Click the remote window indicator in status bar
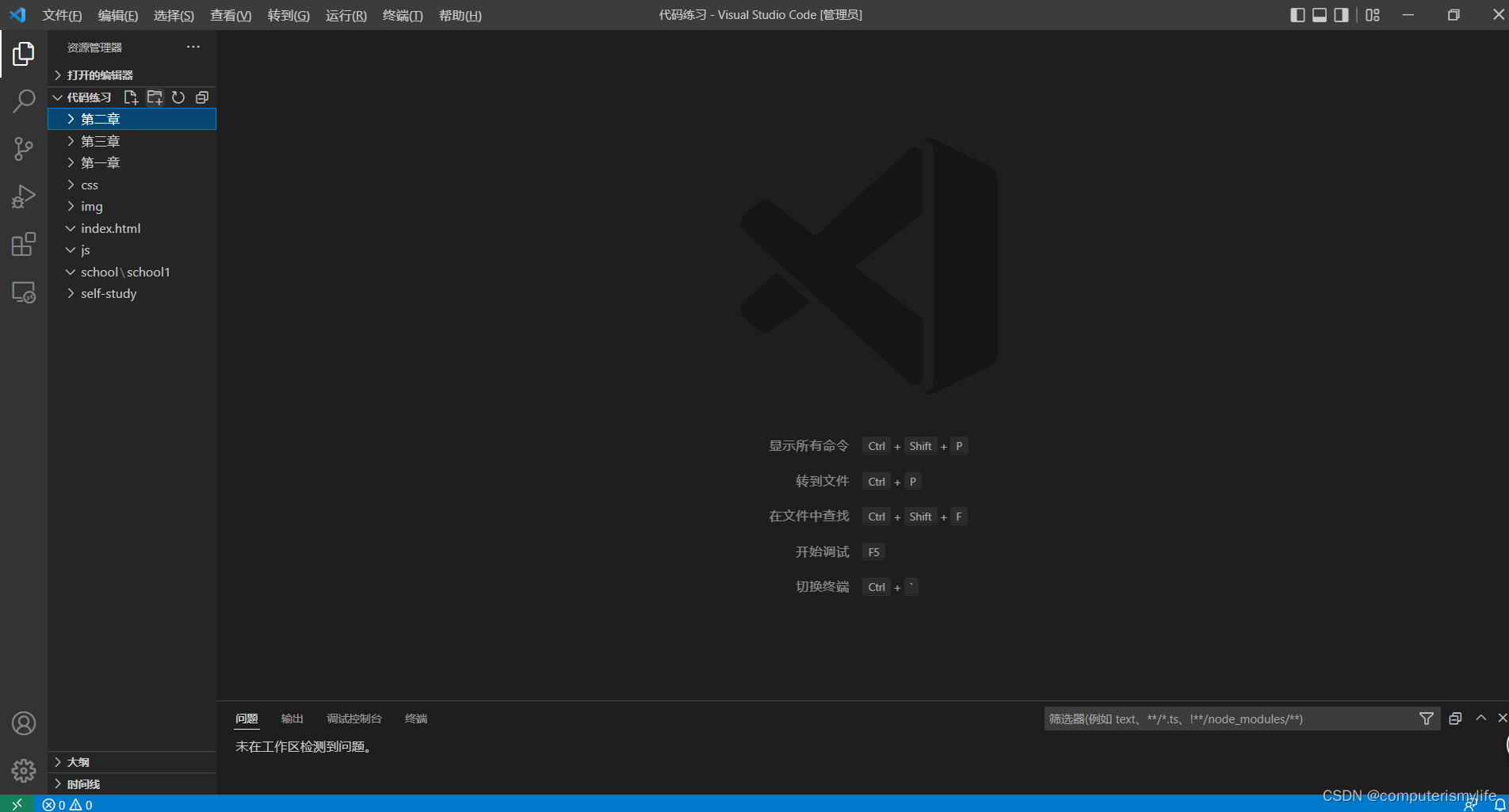This screenshot has height=812, width=1509. click(x=17, y=804)
